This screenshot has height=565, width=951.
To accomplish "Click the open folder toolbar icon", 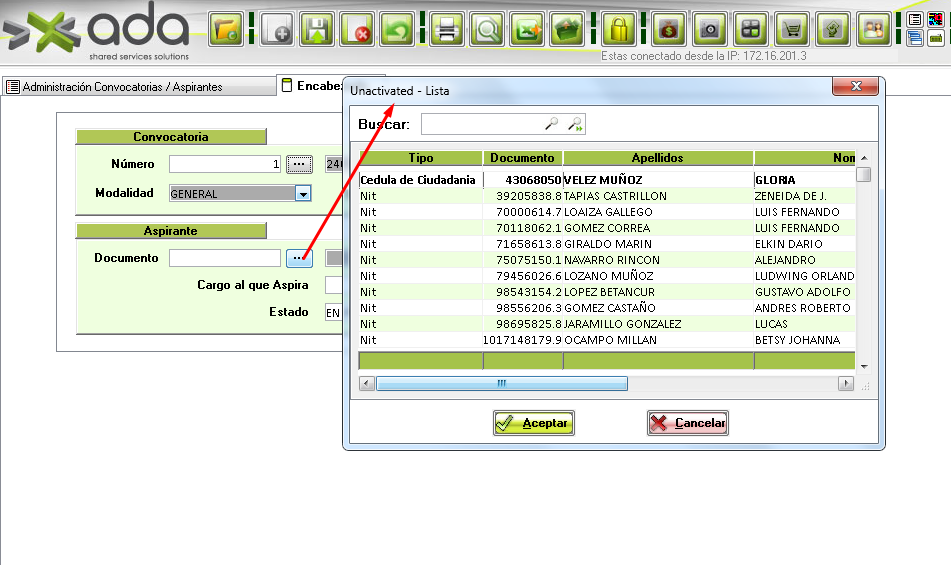I will 227,29.
